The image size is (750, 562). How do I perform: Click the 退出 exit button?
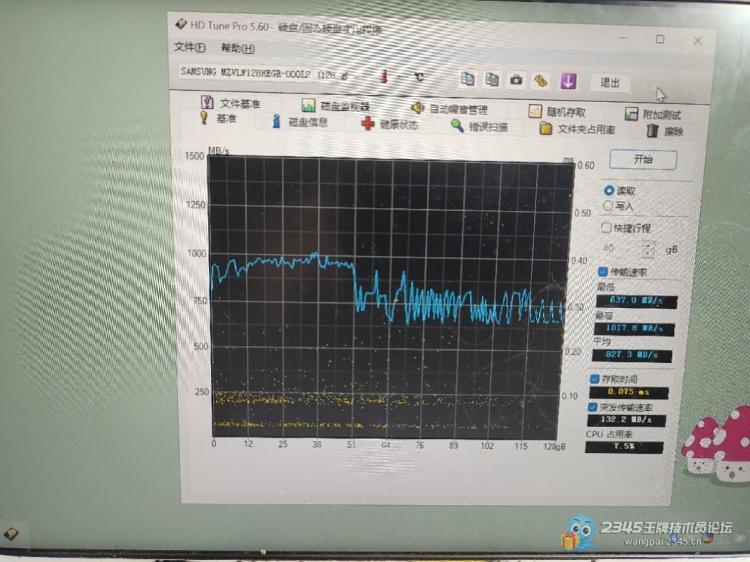point(610,82)
